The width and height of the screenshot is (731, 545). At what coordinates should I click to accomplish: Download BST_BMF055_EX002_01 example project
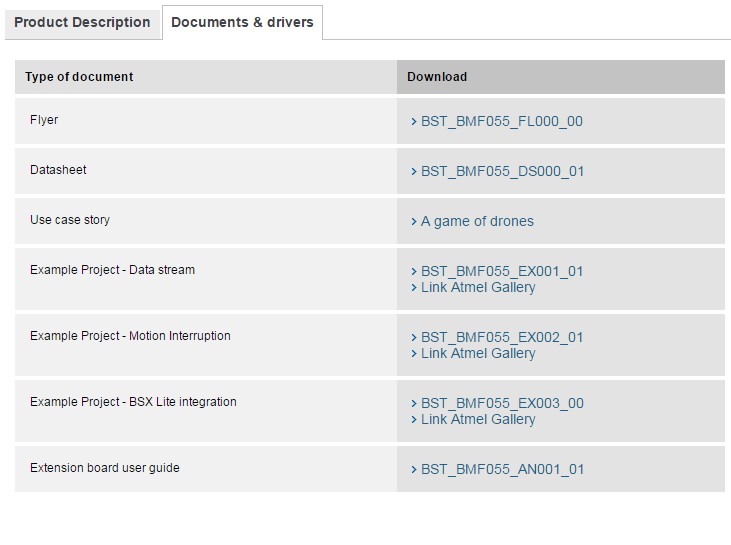coord(502,337)
